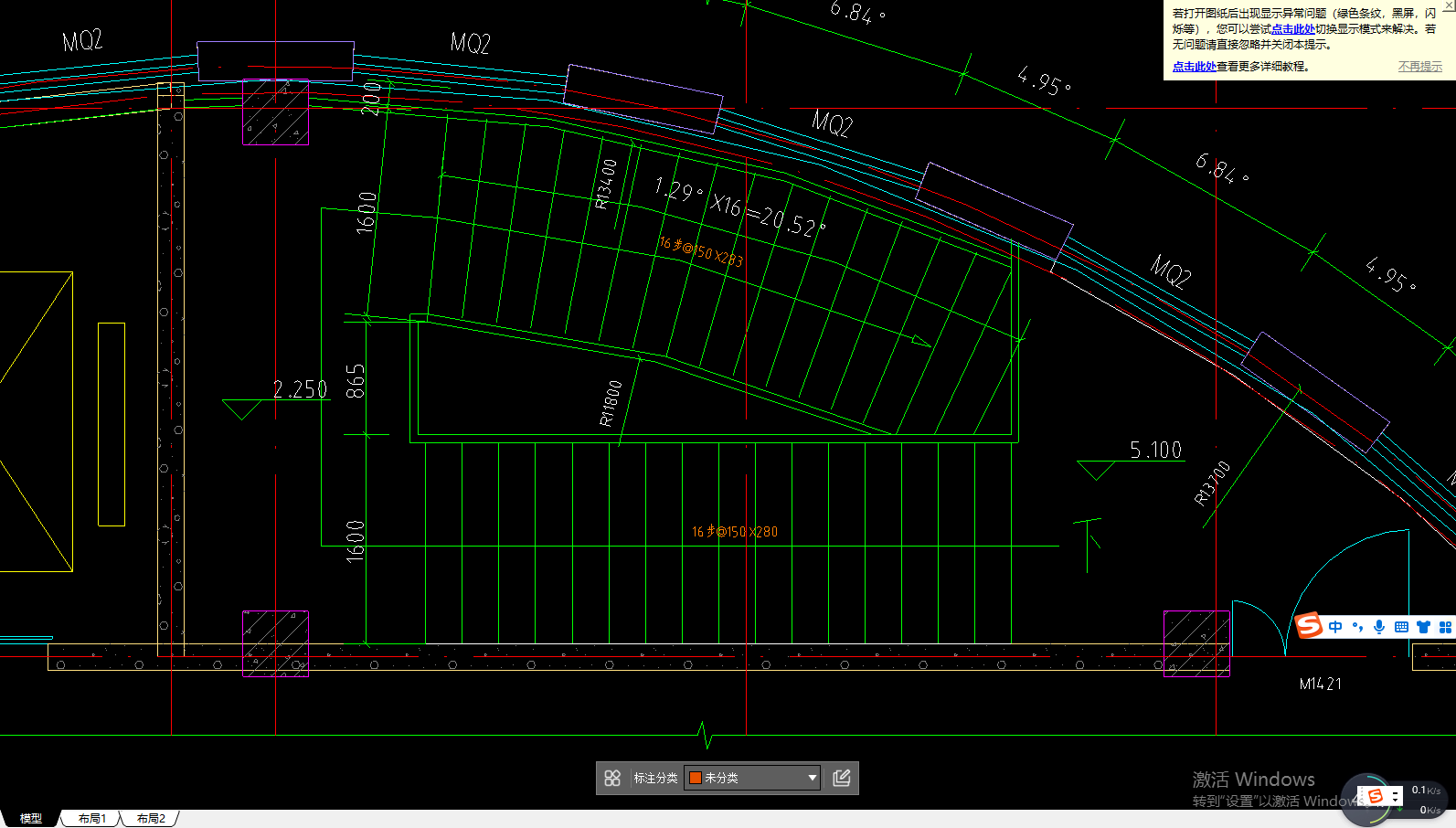
Task: Open the Sogou toolbox grid icon
Action: tap(1445, 627)
